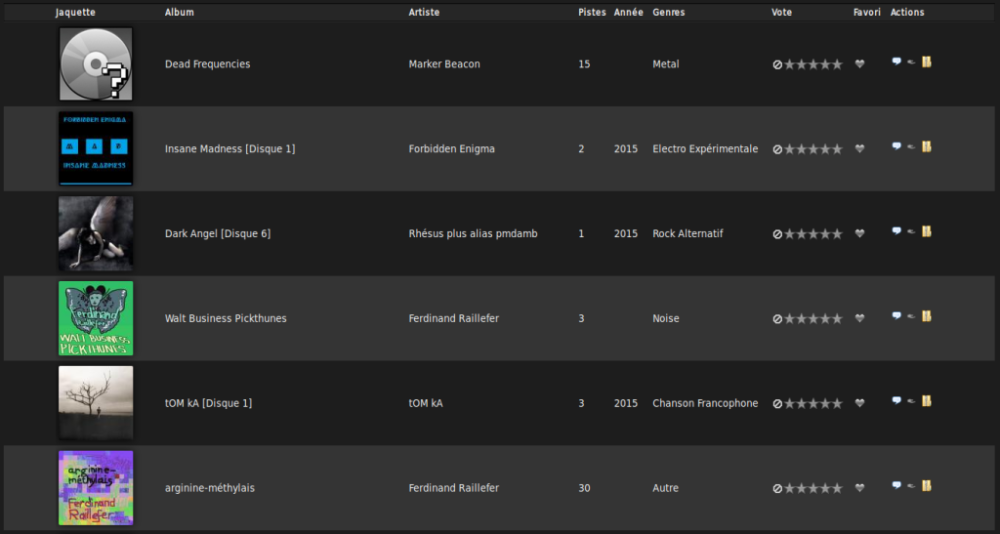Mark Insane Madness as a favorite
The image size is (1000, 534).
click(x=860, y=149)
